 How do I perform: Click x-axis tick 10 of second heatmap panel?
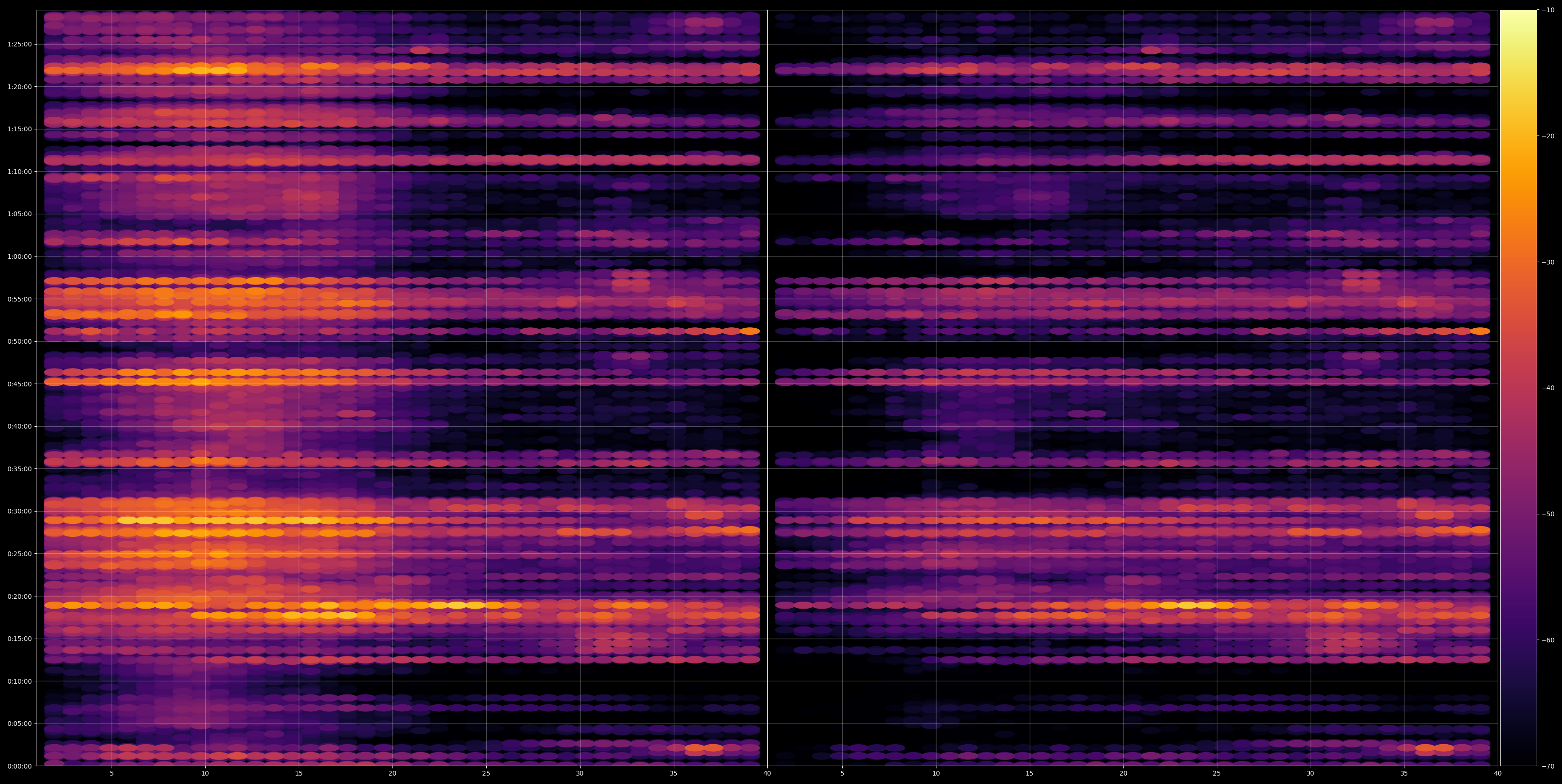[x=936, y=774]
